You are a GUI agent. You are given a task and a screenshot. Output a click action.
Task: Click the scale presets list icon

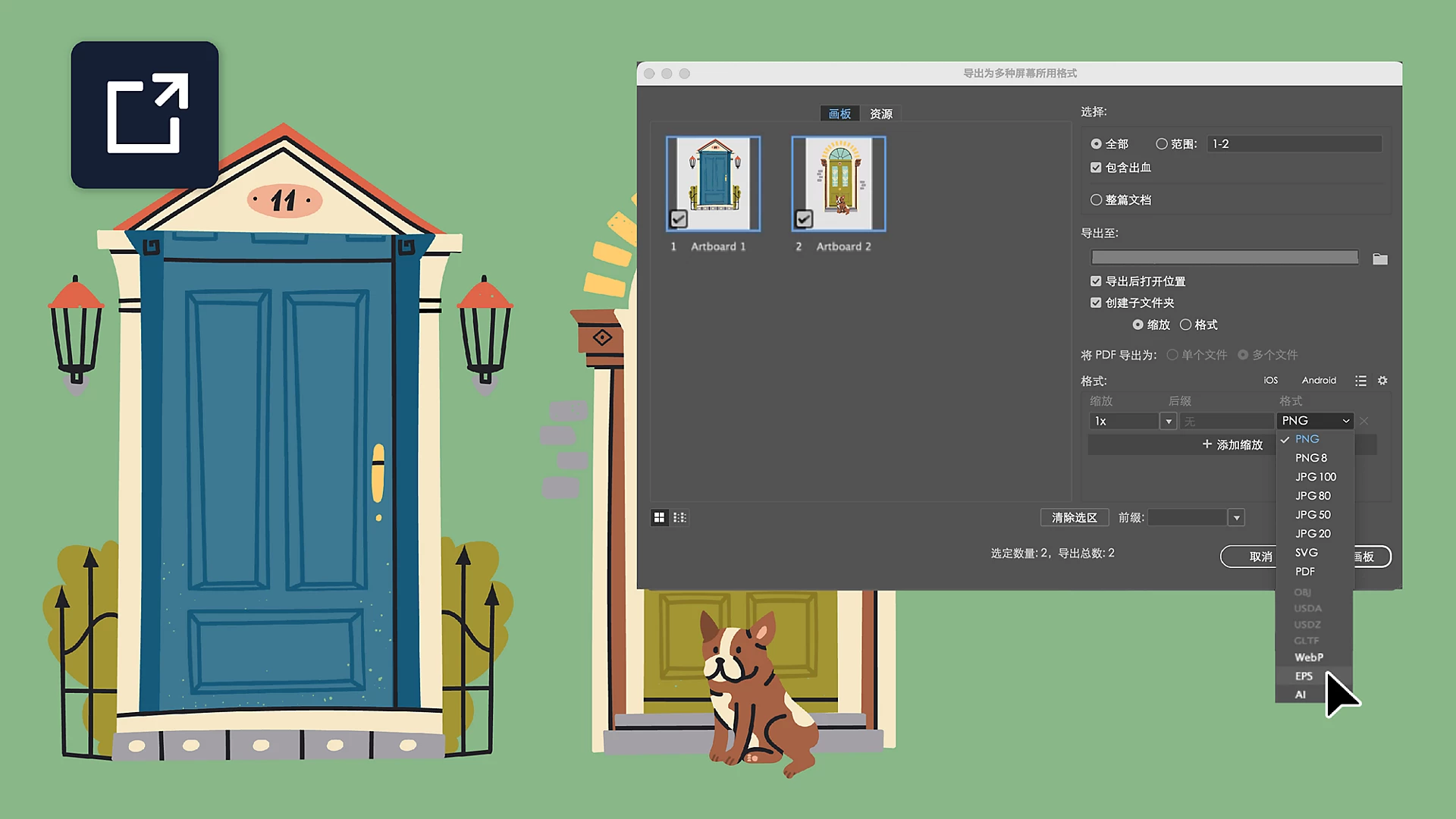[1361, 381]
